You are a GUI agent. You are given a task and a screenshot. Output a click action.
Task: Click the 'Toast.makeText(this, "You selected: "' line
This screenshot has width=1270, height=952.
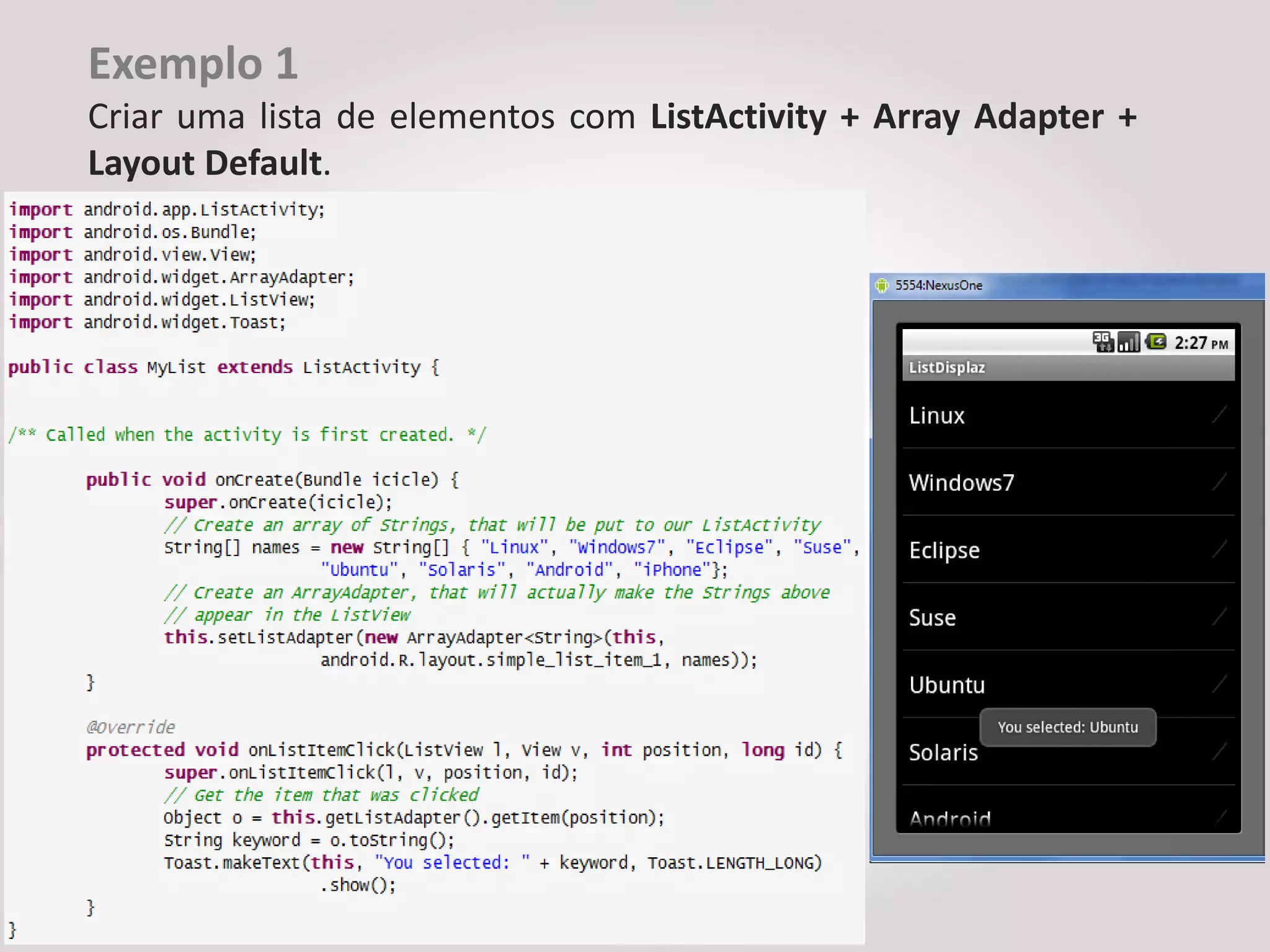tap(493, 863)
